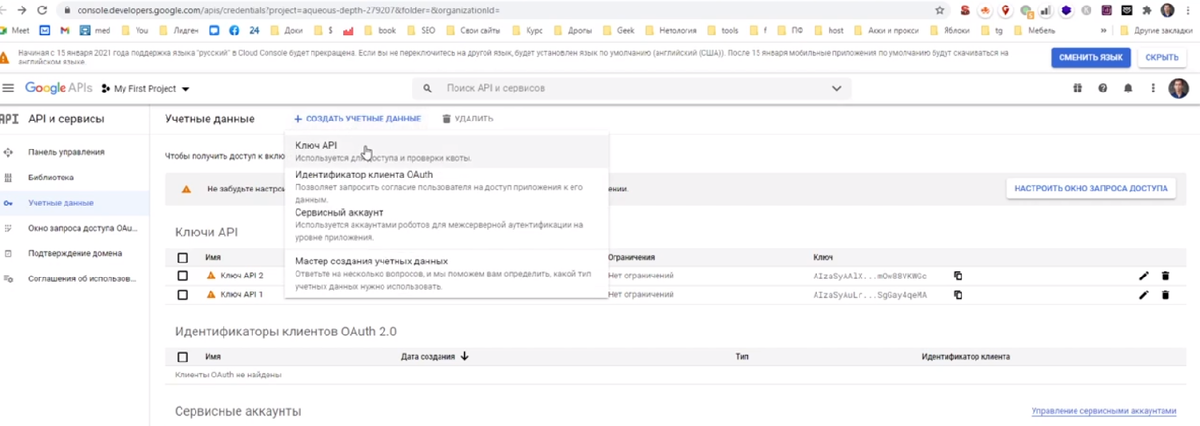Delete Ключ API 2 with the trash icon
Screen dimensions: 1200x426
click(1165, 275)
